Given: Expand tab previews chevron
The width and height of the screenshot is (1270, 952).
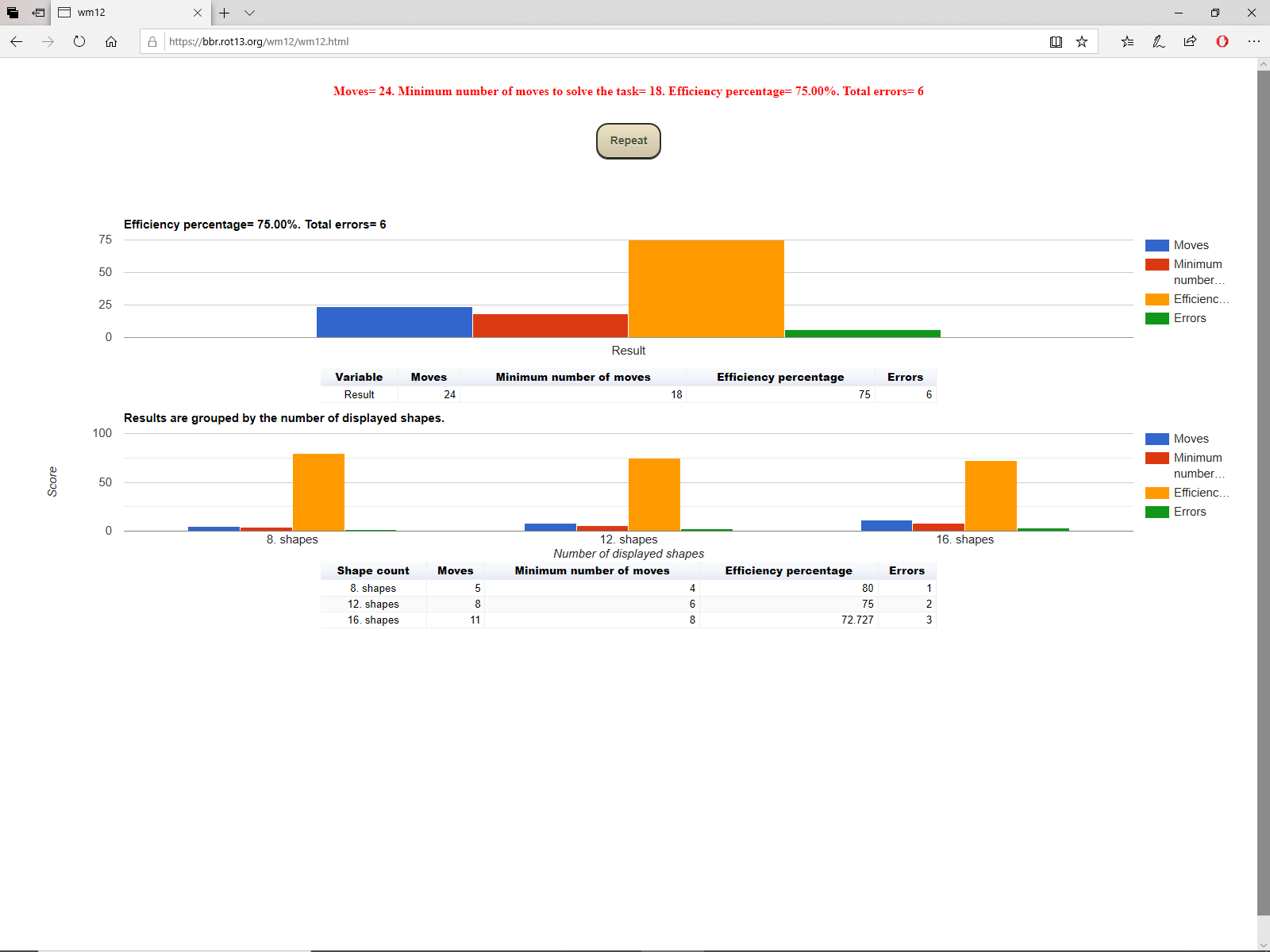Looking at the screenshot, I should (x=249, y=13).
